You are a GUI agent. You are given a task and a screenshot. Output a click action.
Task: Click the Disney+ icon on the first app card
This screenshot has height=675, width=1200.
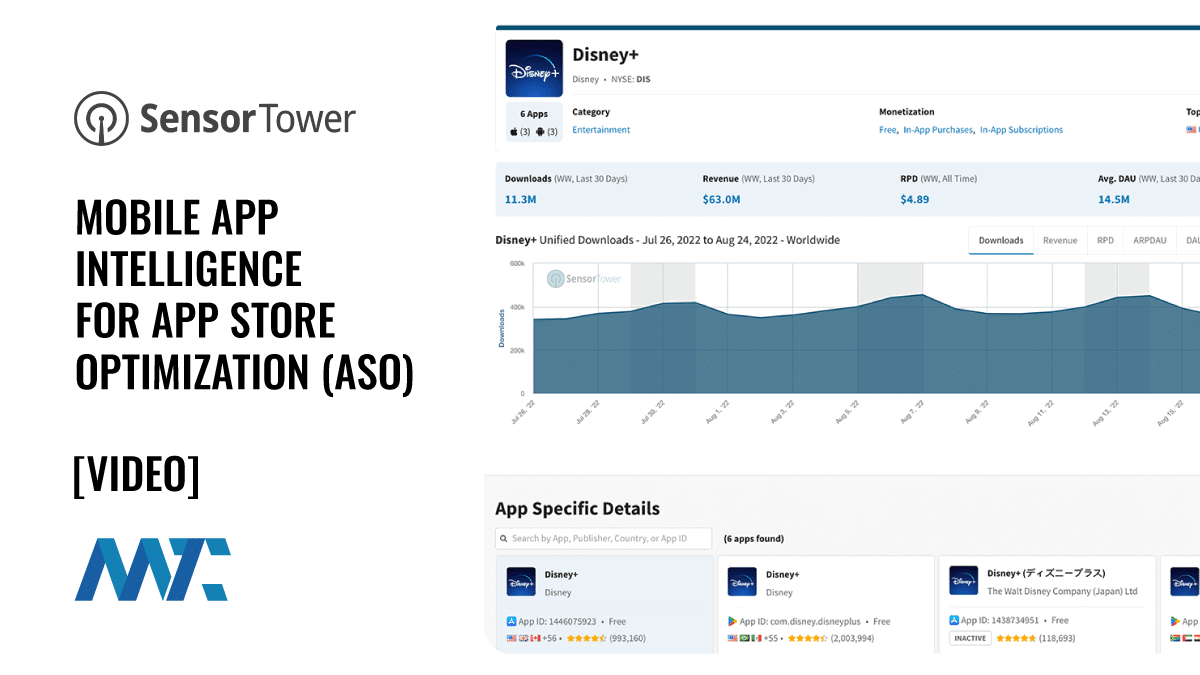click(x=521, y=581)
